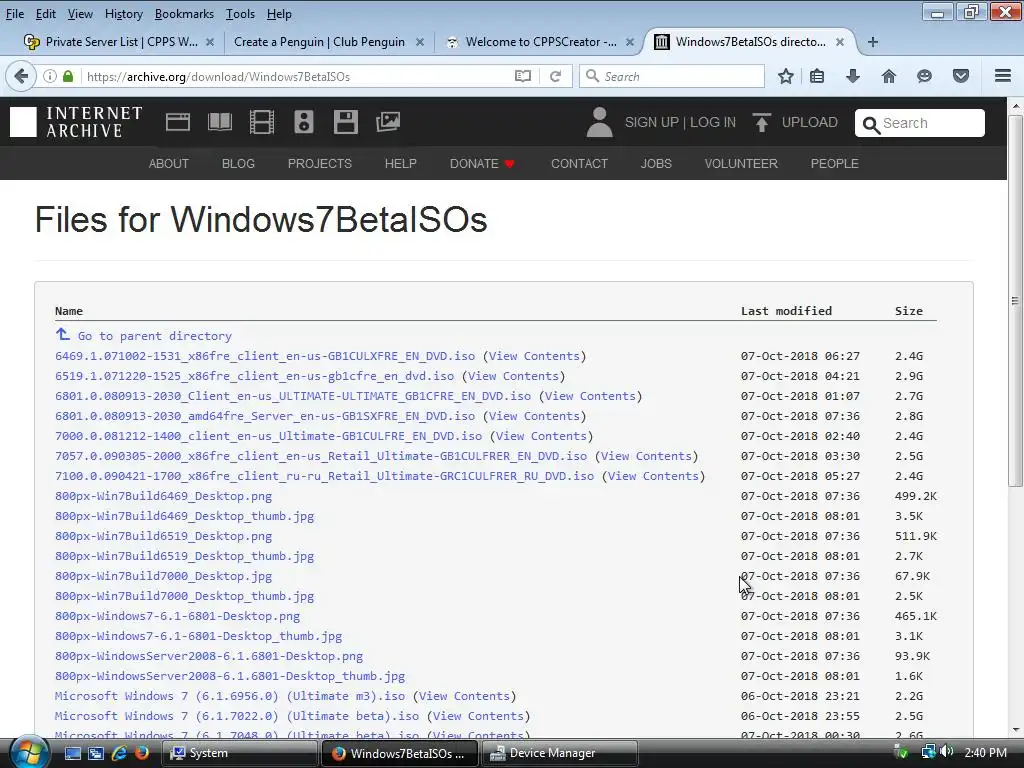Open Pocket icon in toolbar
Screen dimensions: 1024x768
click(961, 76)
